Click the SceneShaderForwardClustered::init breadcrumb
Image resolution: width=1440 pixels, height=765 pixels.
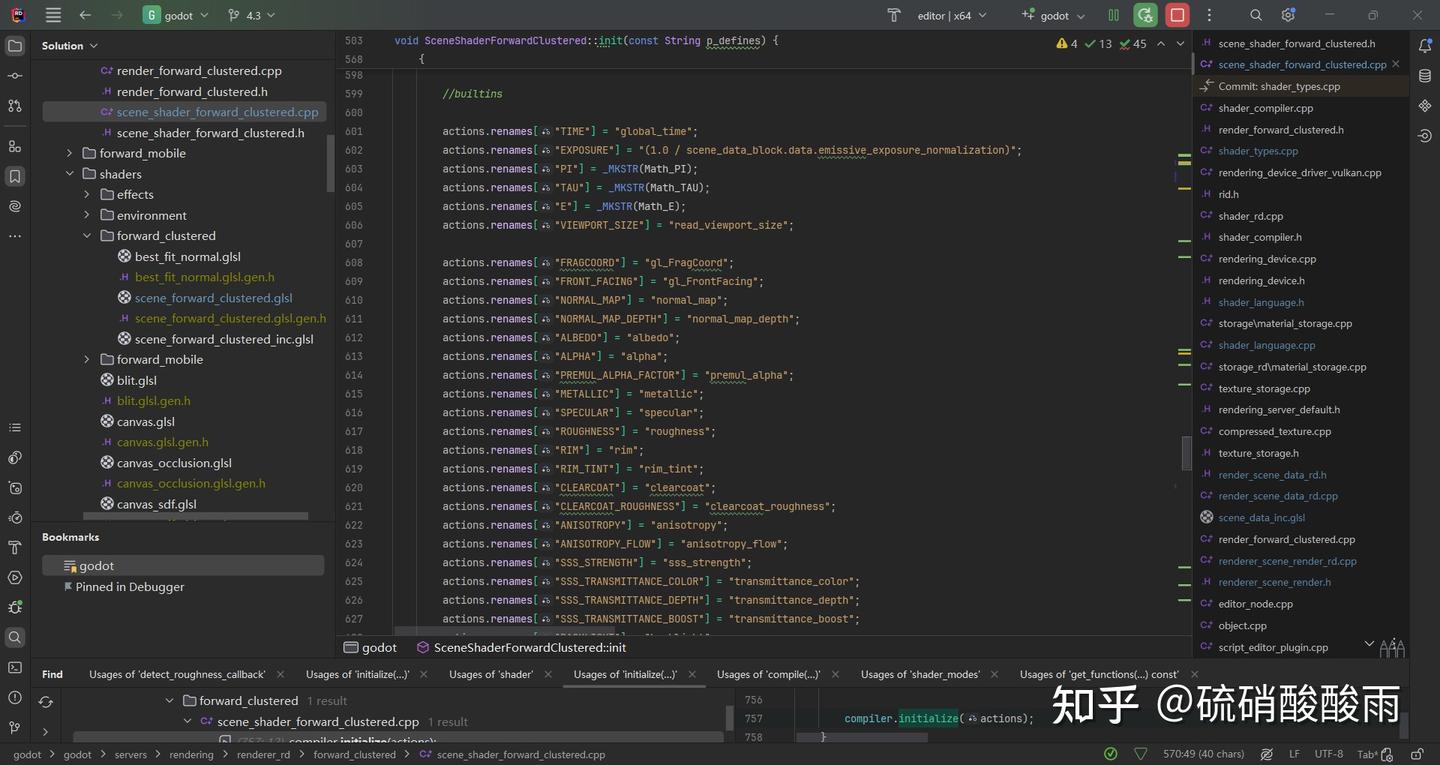[x=521, y=648]
